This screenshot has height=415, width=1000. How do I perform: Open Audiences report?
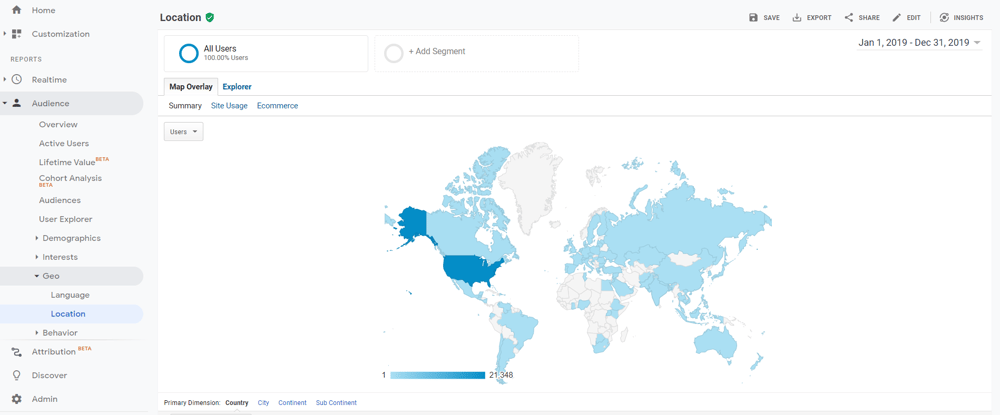(60, 200)
